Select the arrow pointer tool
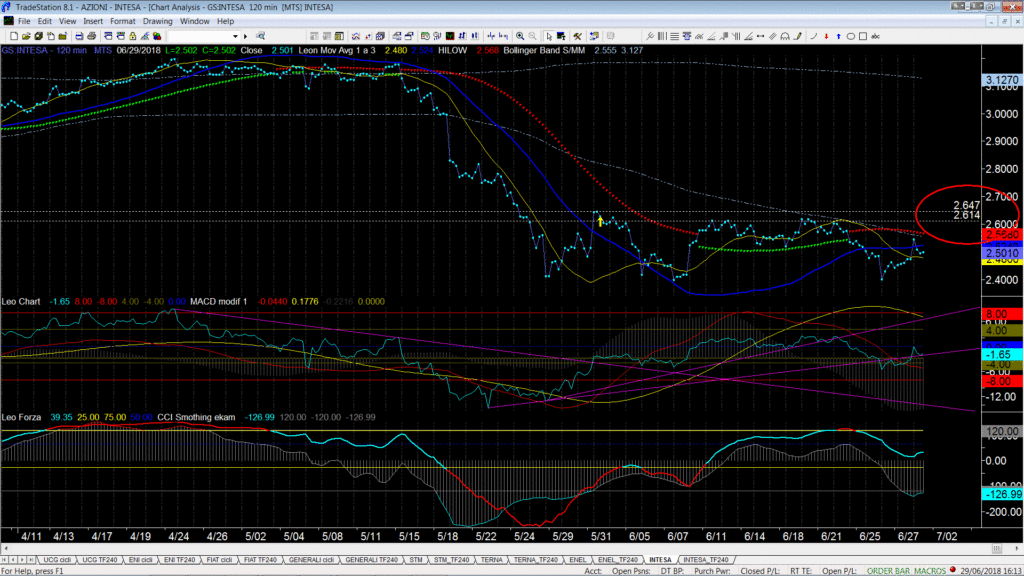 pos(549,36)
